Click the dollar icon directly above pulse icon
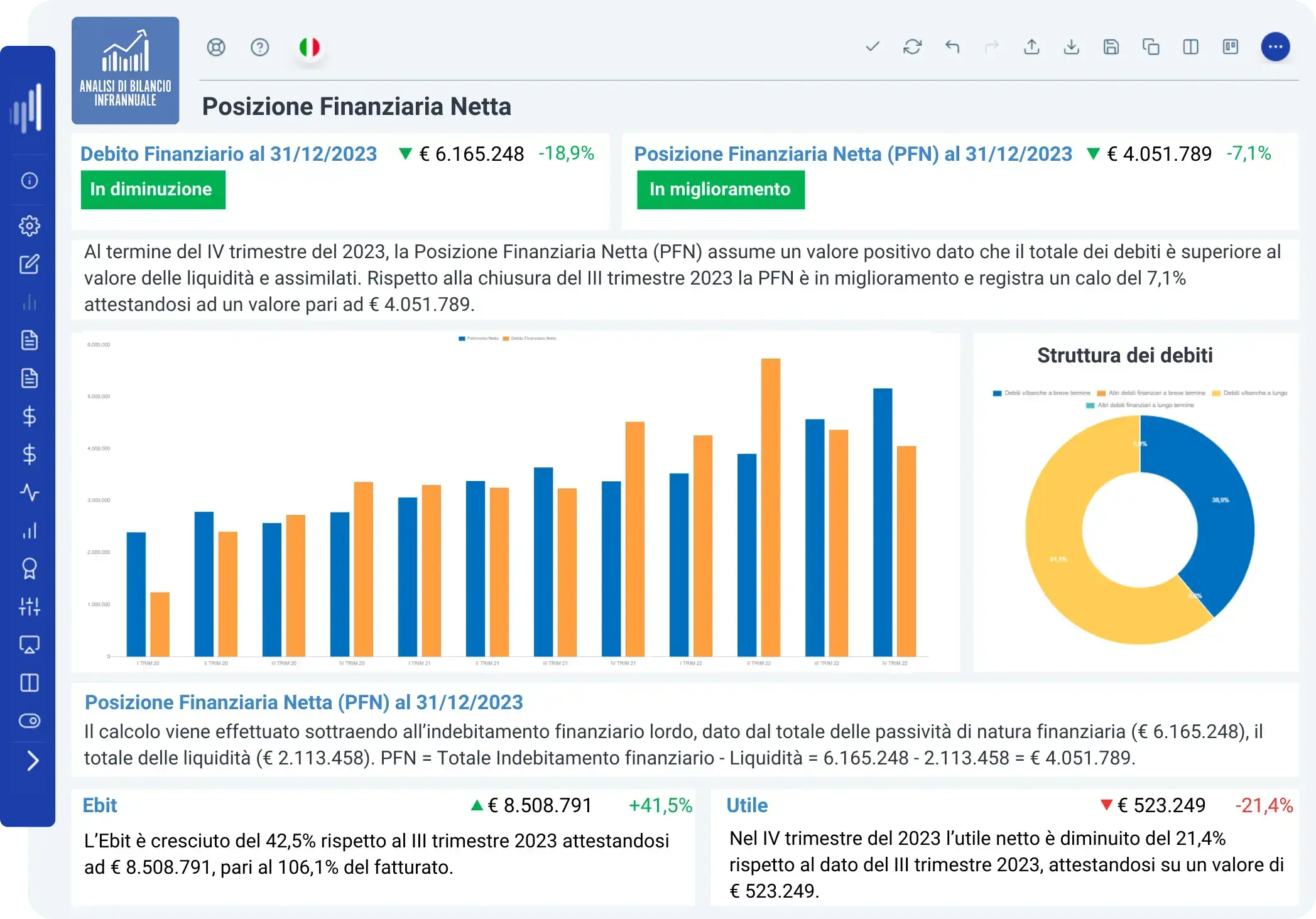1316x919 pixels. tap(30, 454)
